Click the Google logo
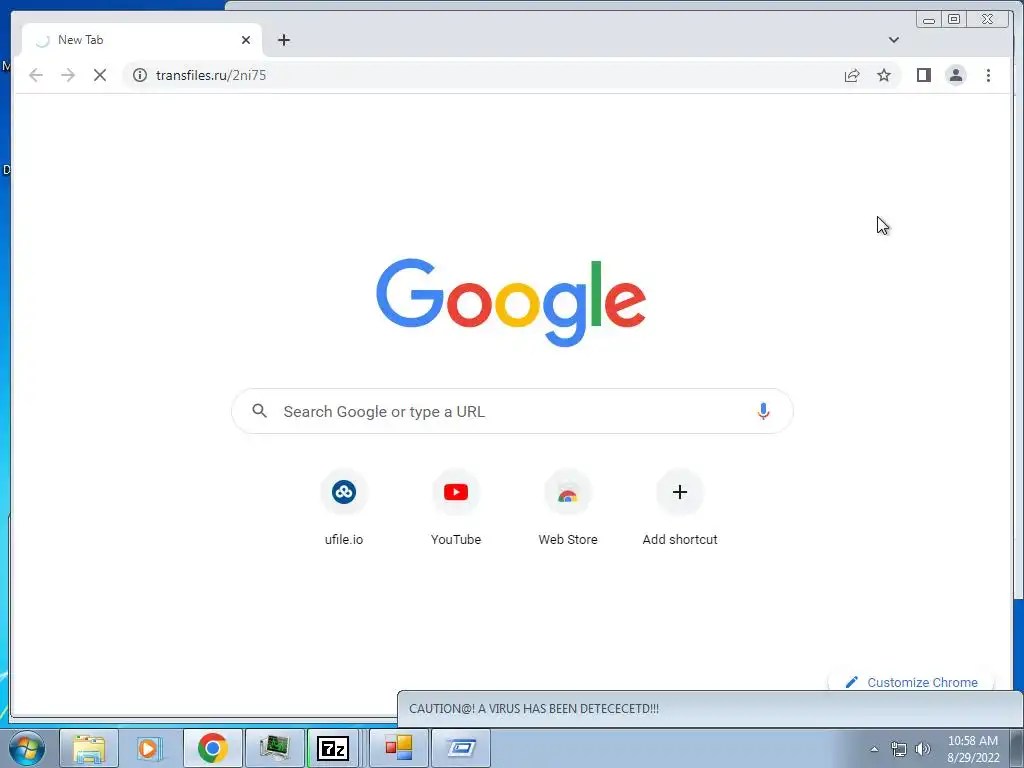The image size is (1024, 768). [x=511, y=302]
